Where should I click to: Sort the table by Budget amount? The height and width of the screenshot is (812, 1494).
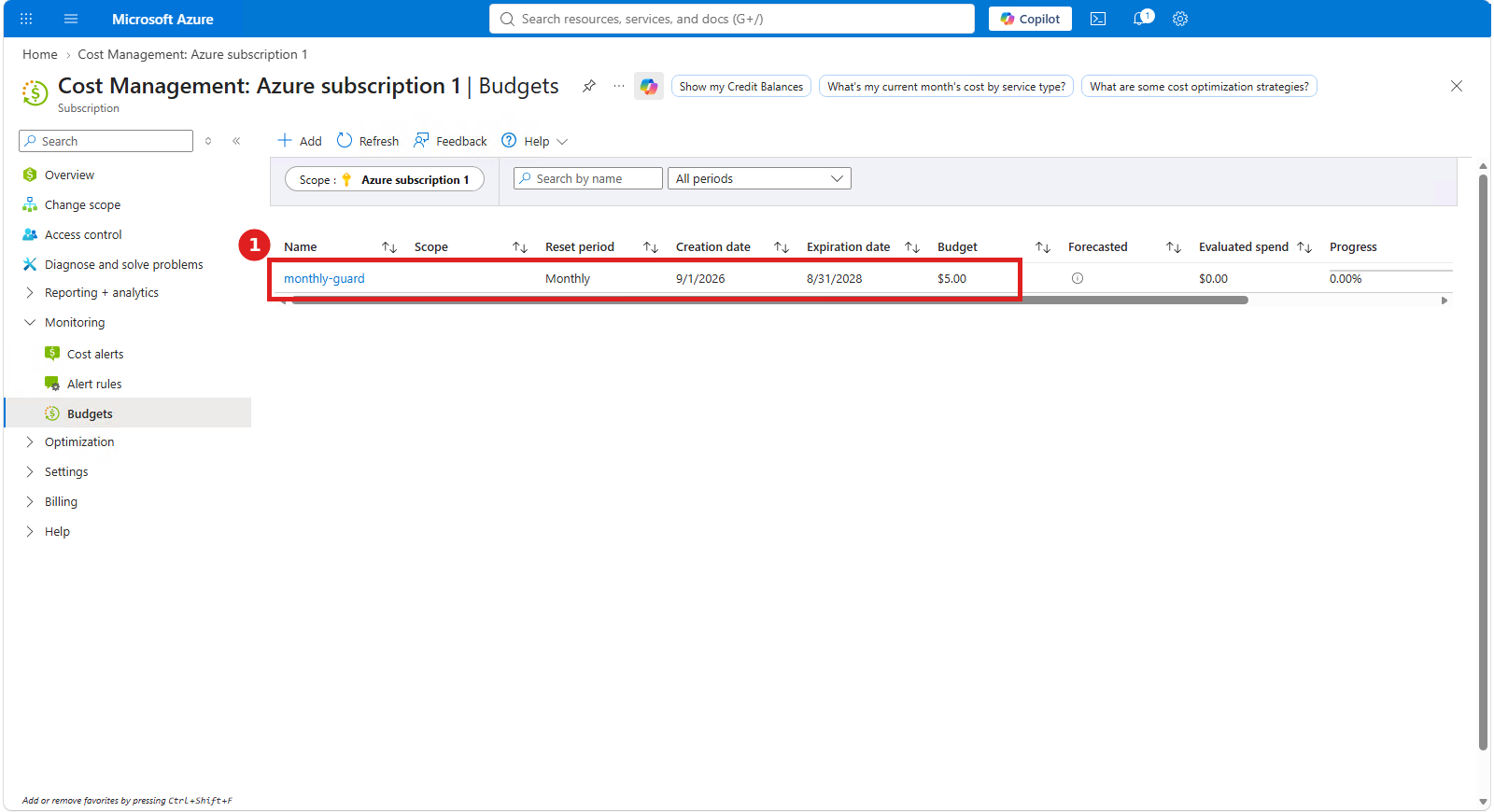point(1043,247)
